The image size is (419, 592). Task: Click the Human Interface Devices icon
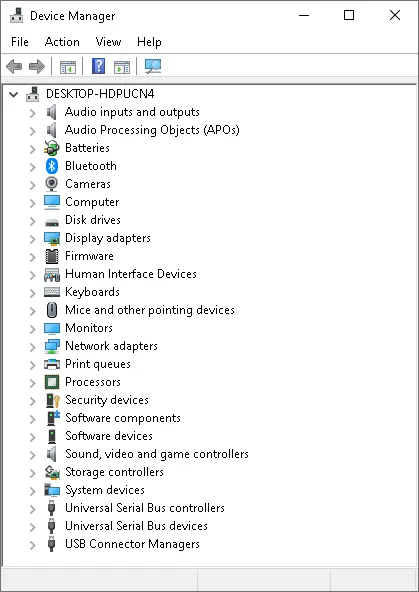(x=52, y=274)
